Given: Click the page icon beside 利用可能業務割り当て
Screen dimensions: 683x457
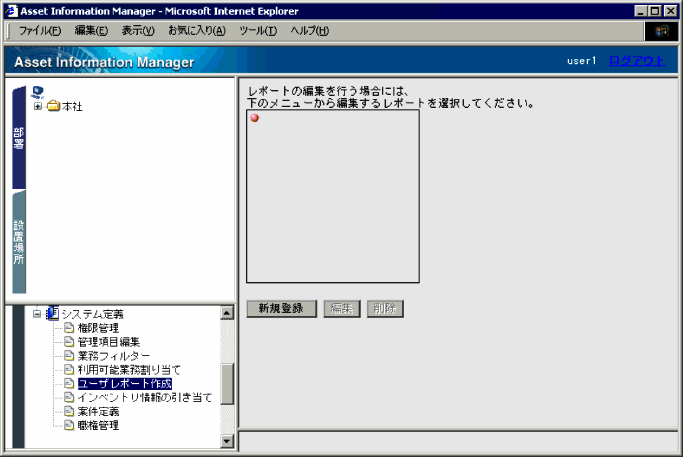Looking at the screenshot, I should pyautogui.click(x=69, y=369).
